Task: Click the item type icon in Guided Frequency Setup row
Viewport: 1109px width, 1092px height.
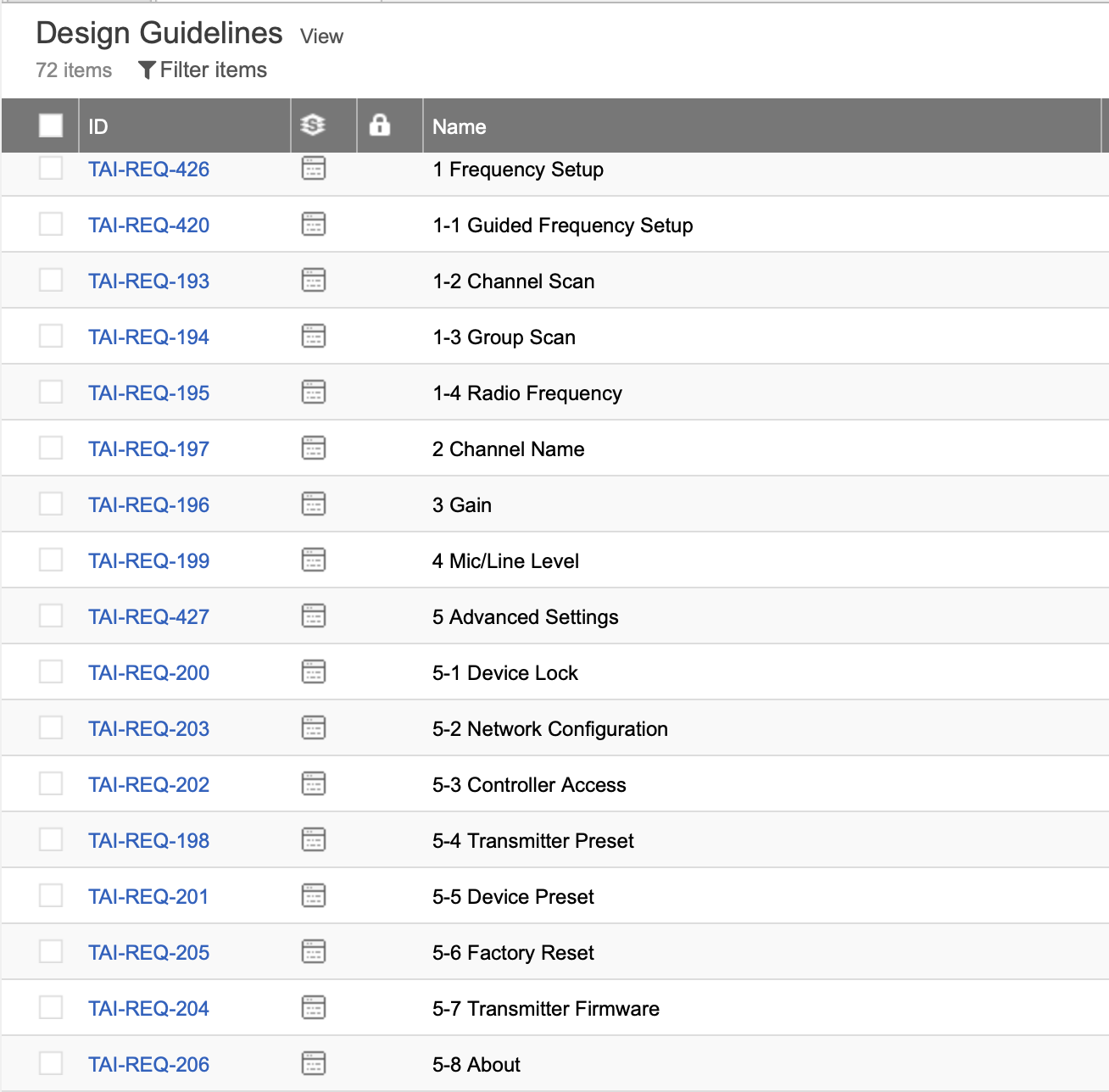Action: [x=314, y=224]
